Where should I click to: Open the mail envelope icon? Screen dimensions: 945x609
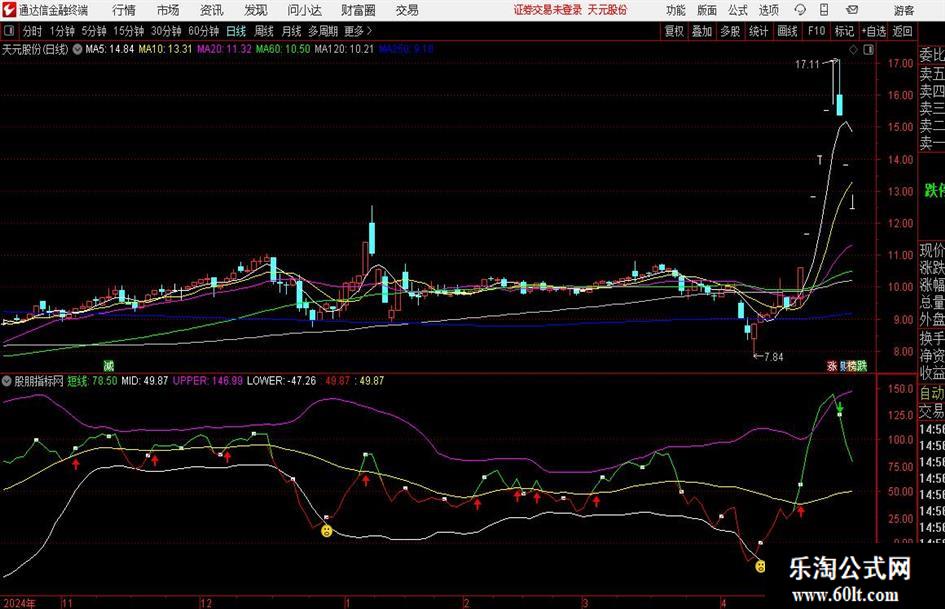pos(852,10)
